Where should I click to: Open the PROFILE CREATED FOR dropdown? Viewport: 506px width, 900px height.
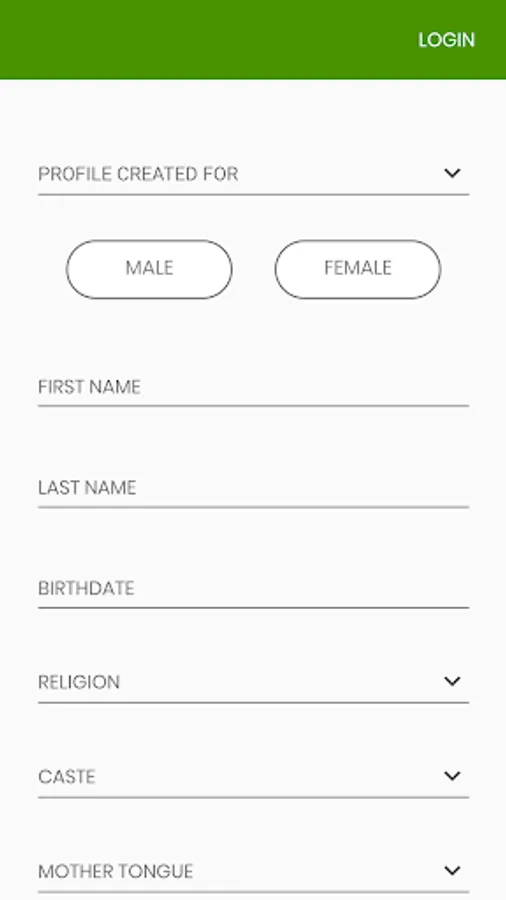coord(253,174)
